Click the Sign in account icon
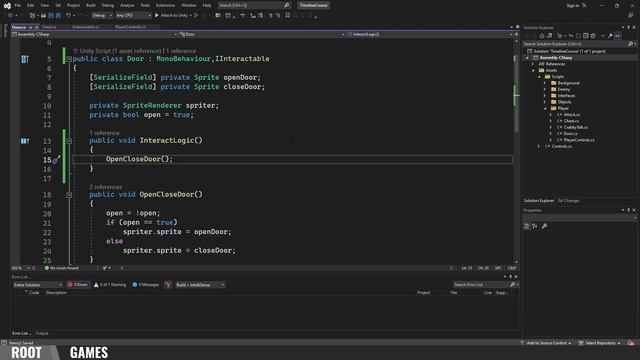Screen dimensions: 640x360 click(x=584, y=5)
